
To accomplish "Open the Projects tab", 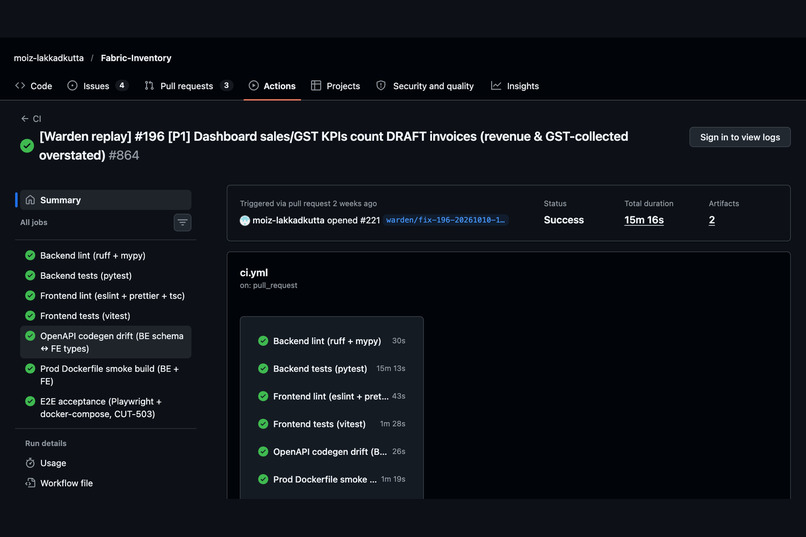I will (x=336, y=86).
